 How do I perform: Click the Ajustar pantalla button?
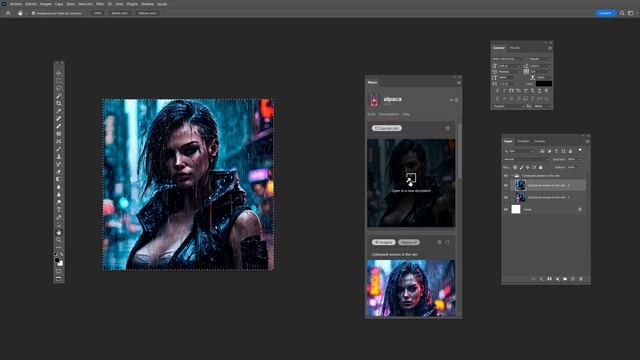coord(120,13)
